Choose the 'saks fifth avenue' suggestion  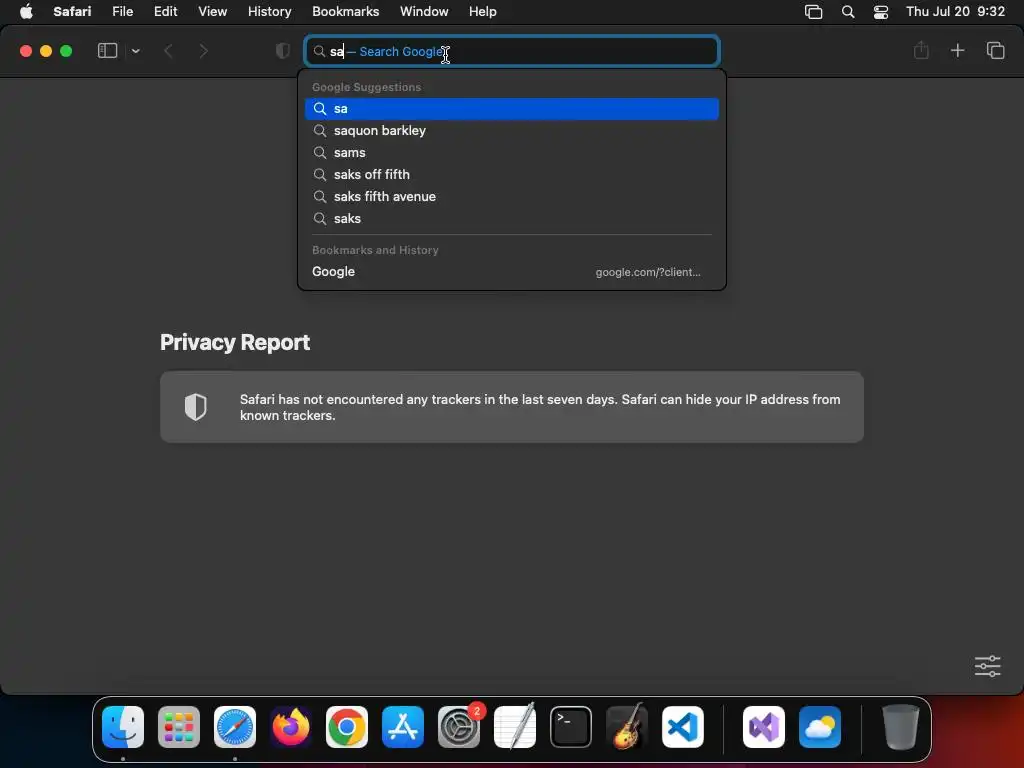pos(512,197)
